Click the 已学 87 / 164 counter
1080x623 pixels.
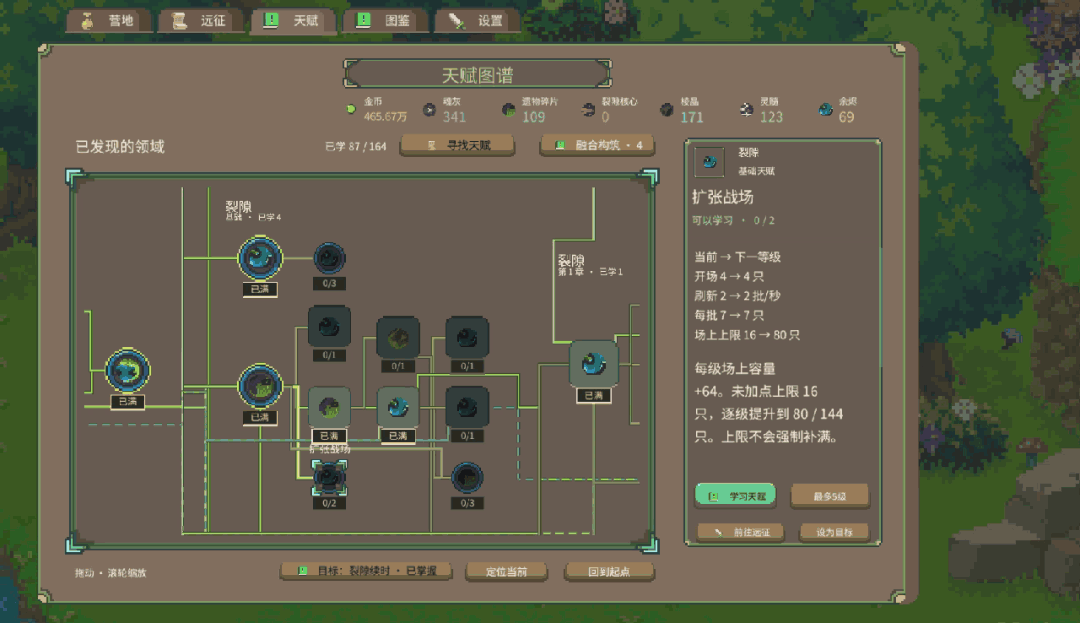pos(355,146)
